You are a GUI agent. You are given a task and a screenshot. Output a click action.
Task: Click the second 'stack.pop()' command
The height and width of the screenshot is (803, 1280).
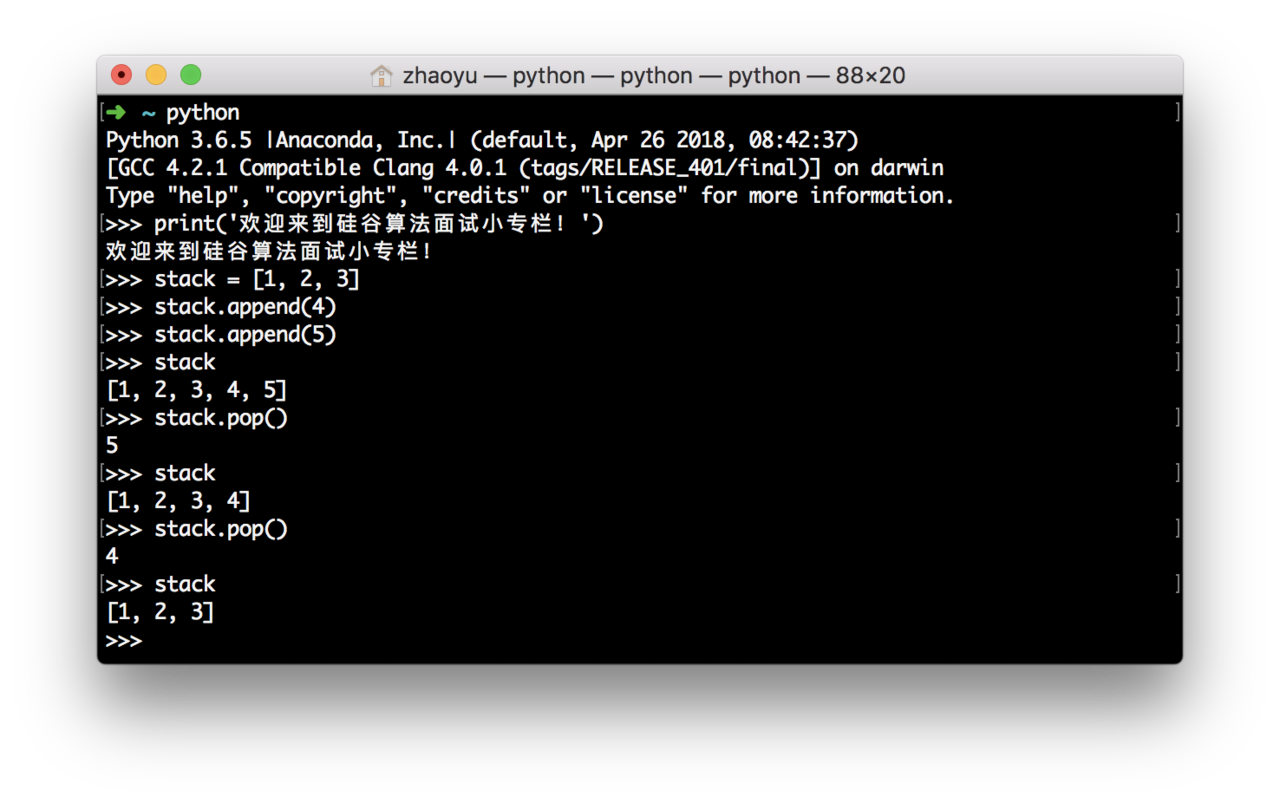(x=221, y=529)
